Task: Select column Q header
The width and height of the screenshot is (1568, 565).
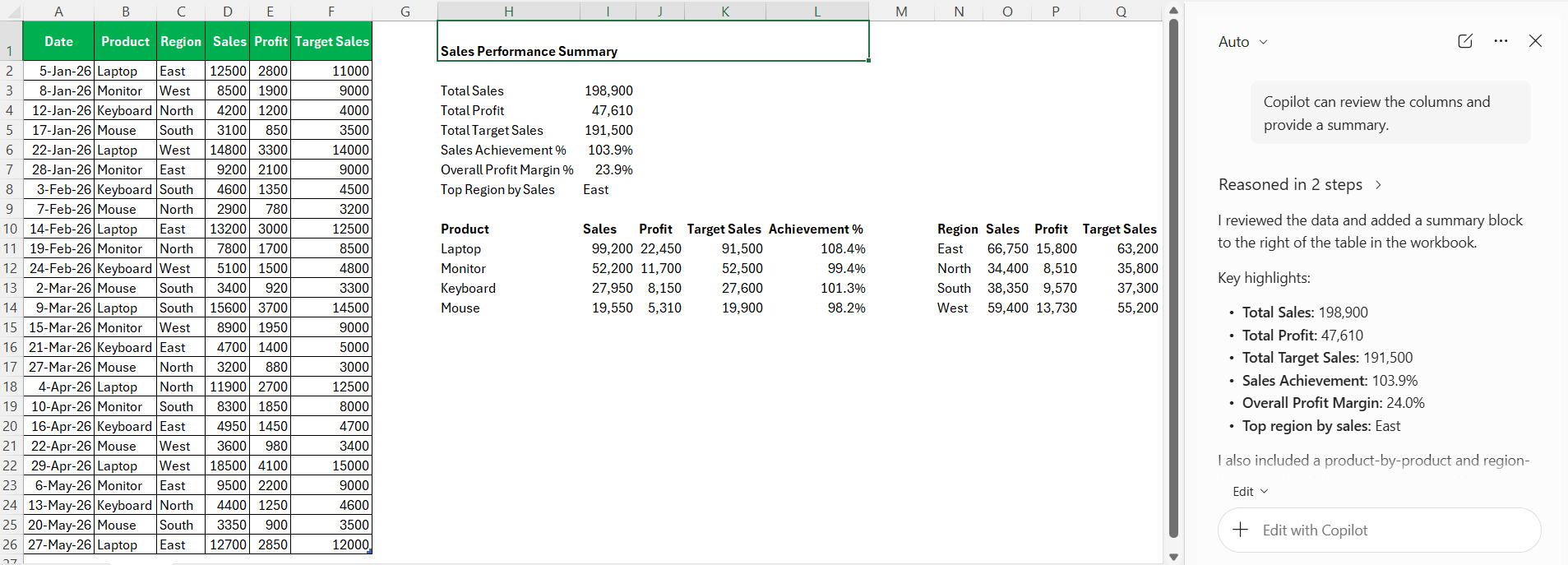Action: click(1121, 11)
